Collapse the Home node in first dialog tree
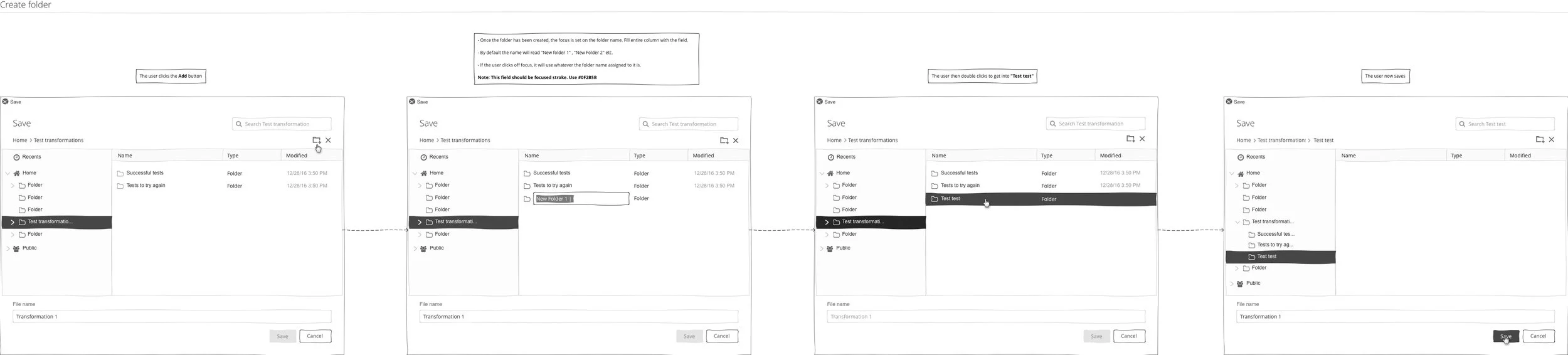 click(x=8, y=173)
